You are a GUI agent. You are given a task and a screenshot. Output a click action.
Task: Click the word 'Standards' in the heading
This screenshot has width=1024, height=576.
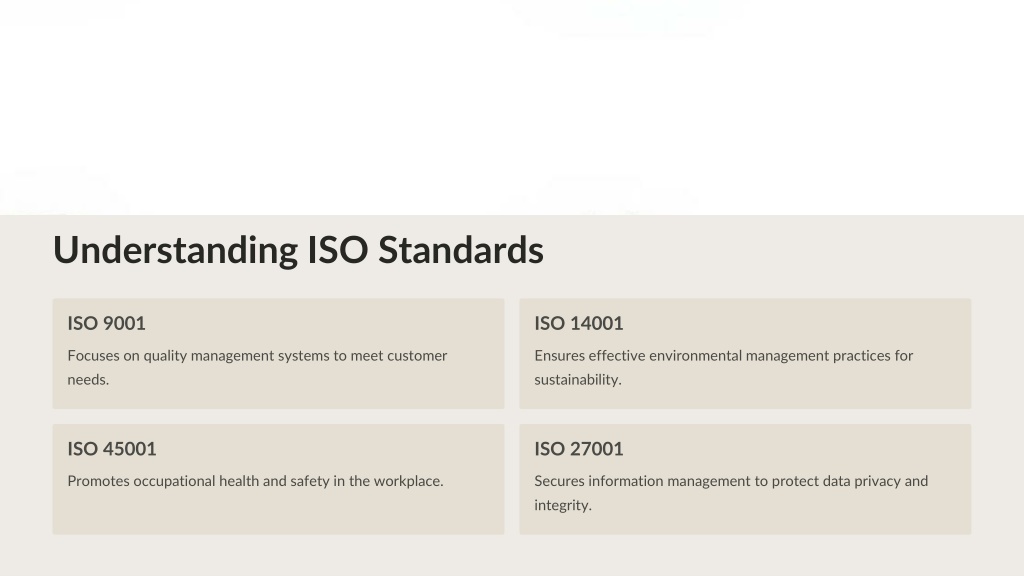tap(461, 250)
